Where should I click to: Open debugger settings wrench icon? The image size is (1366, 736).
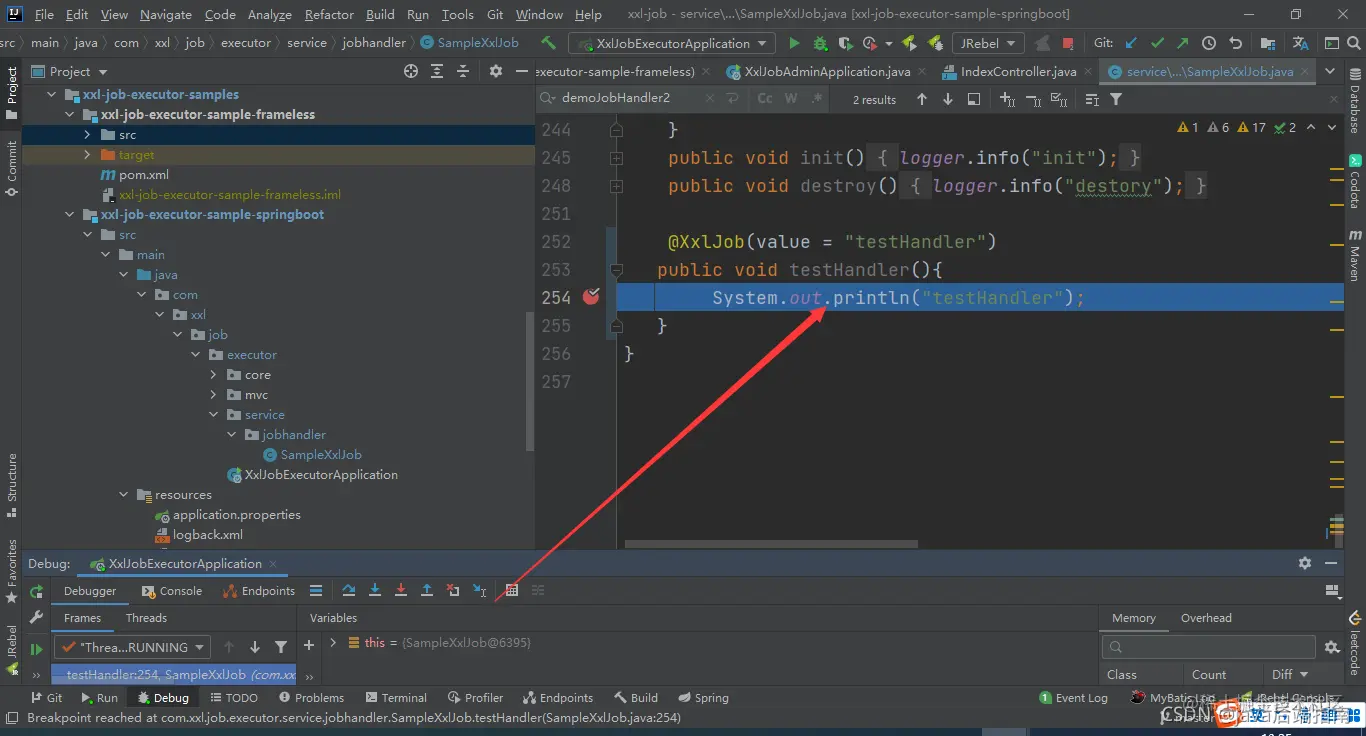click(36, 618)
